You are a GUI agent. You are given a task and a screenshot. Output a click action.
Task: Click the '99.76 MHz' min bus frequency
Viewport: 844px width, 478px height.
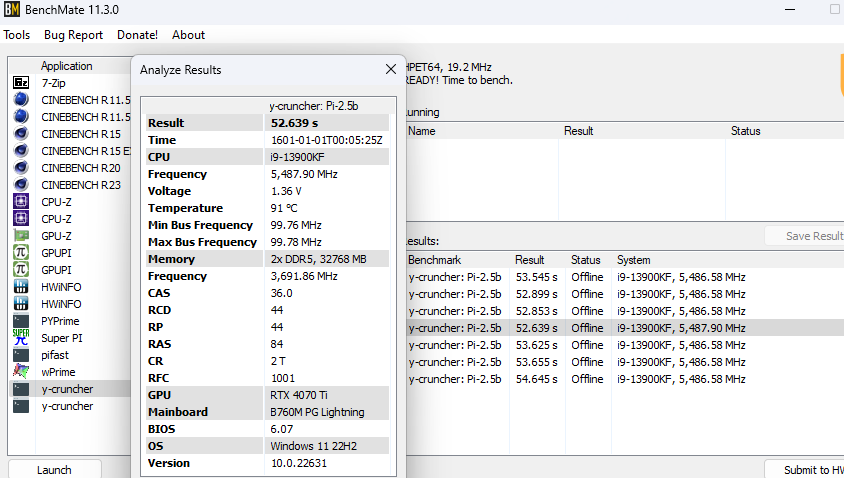tap(296, 225)
